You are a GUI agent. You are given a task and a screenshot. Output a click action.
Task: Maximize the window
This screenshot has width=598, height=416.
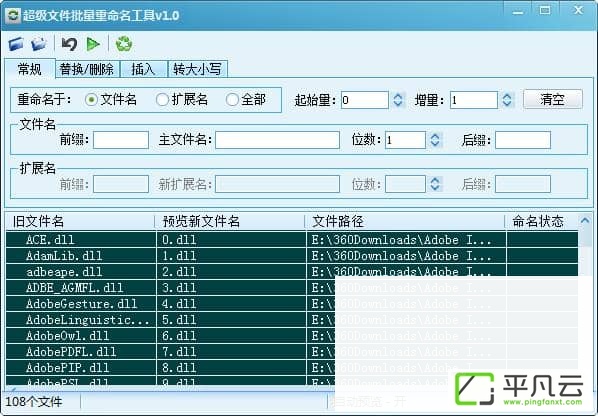545,10
